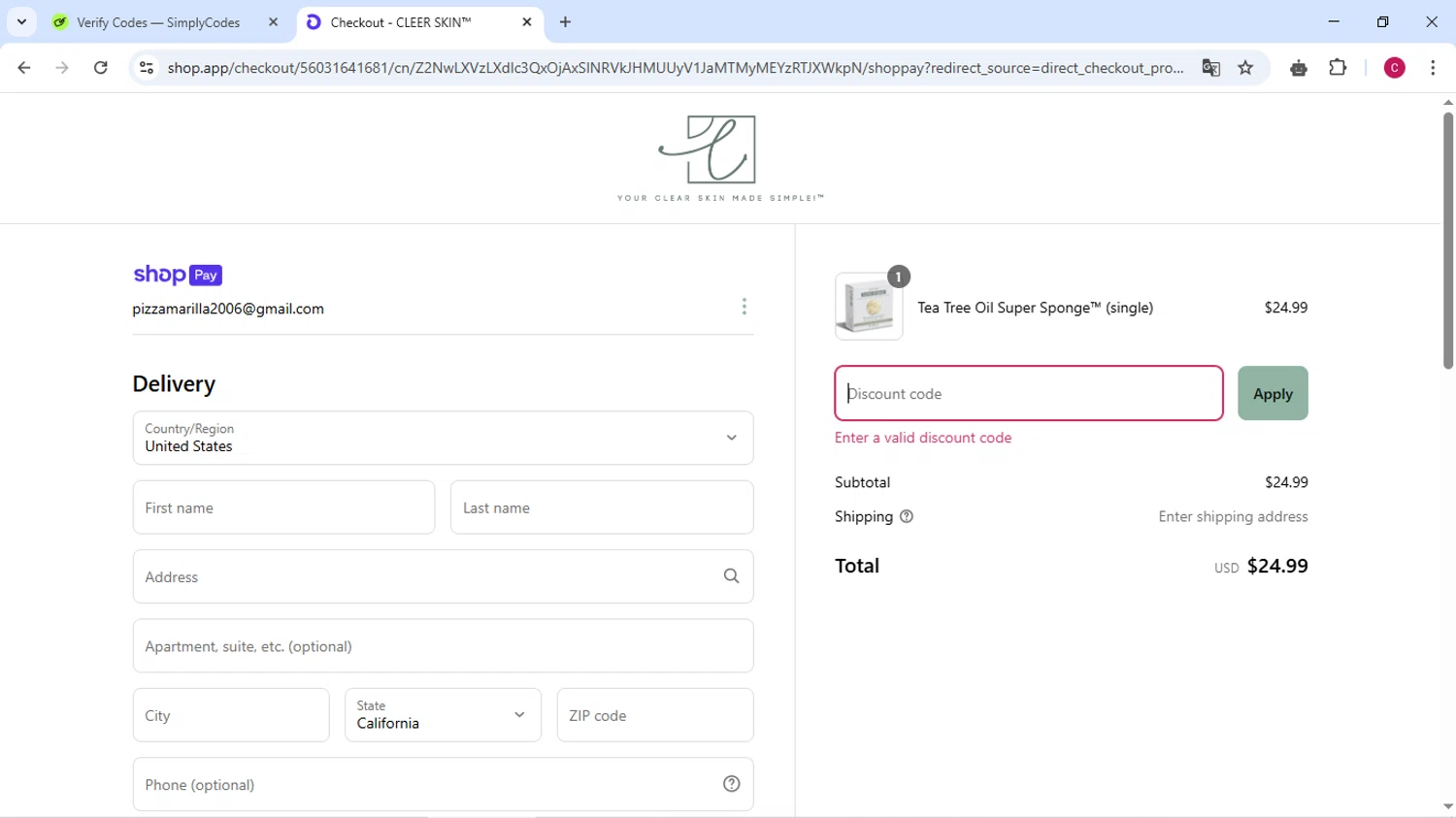Image resolution: width=1456 pixels, height=818 pixels.
Task: Click Tea Tree Oil Super Sponge thumbnail
Action: coord(869,307)
